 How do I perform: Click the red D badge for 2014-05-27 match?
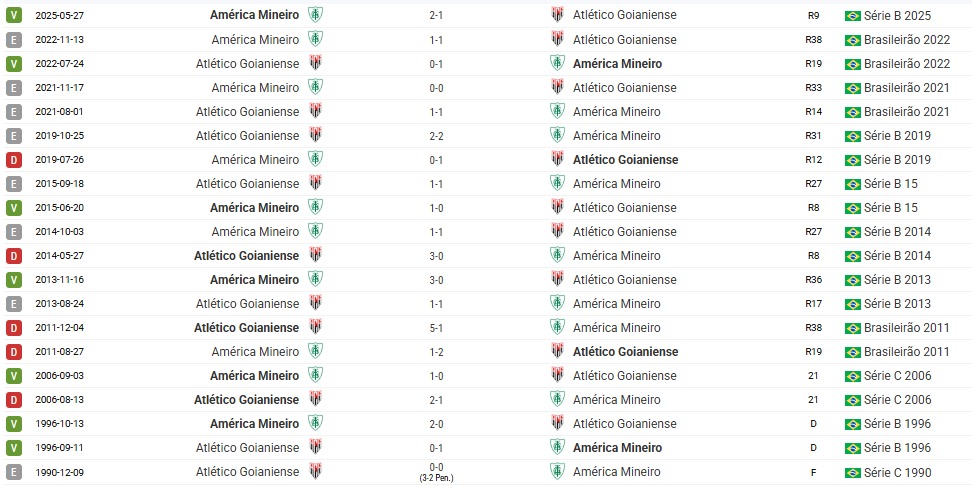tap(14, 256)
